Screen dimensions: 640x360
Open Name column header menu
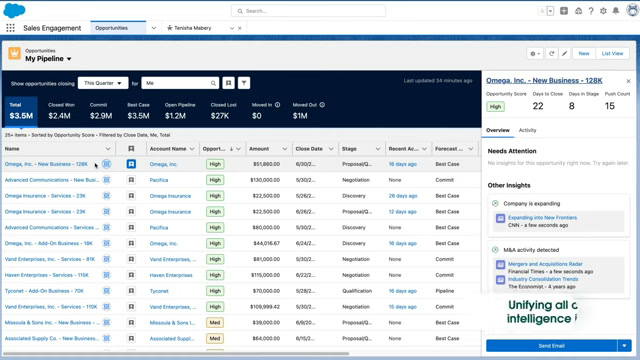108,149
